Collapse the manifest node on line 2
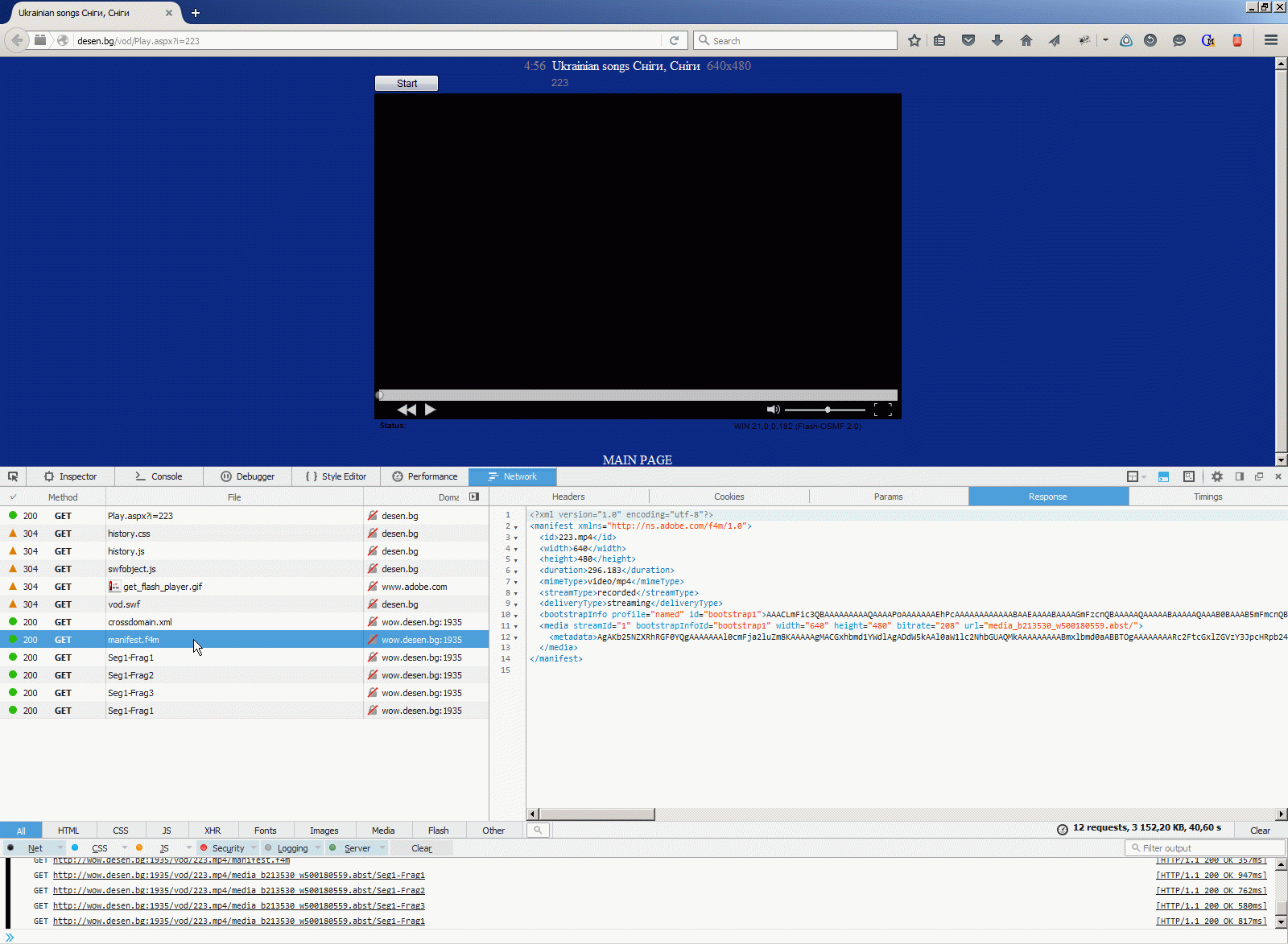 [516, 527]
